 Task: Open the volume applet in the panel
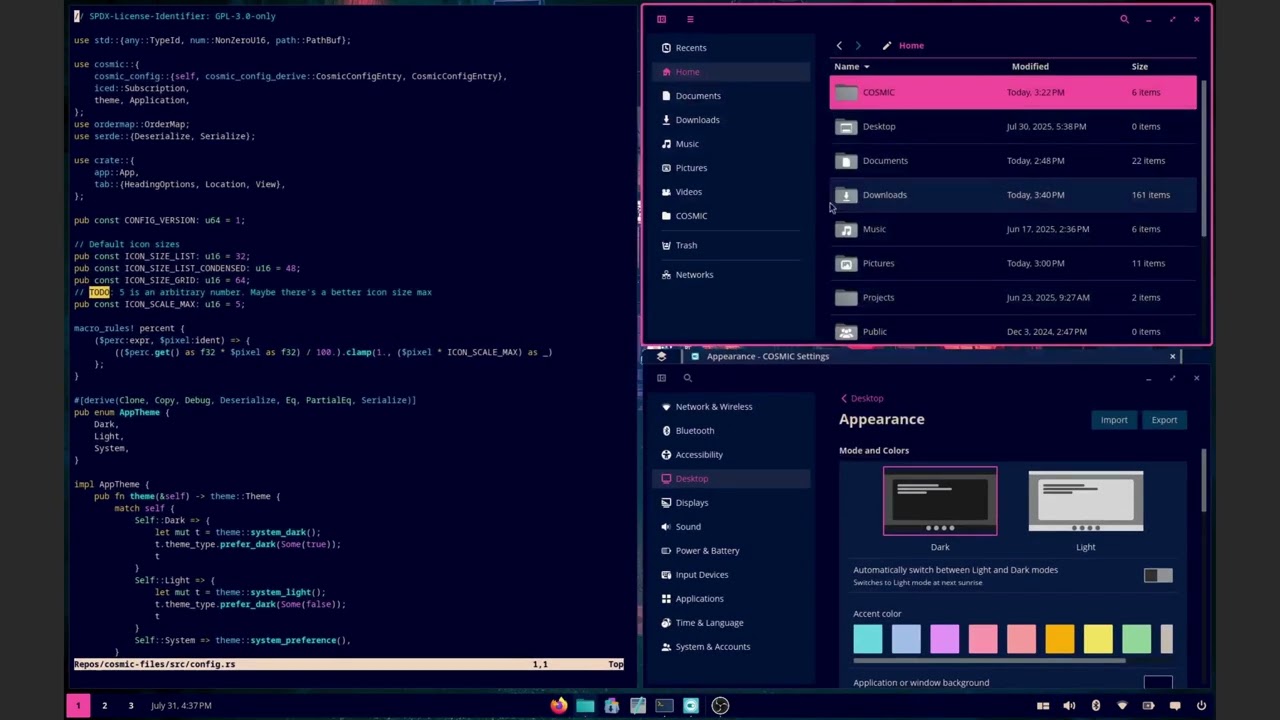(1069, 706)
